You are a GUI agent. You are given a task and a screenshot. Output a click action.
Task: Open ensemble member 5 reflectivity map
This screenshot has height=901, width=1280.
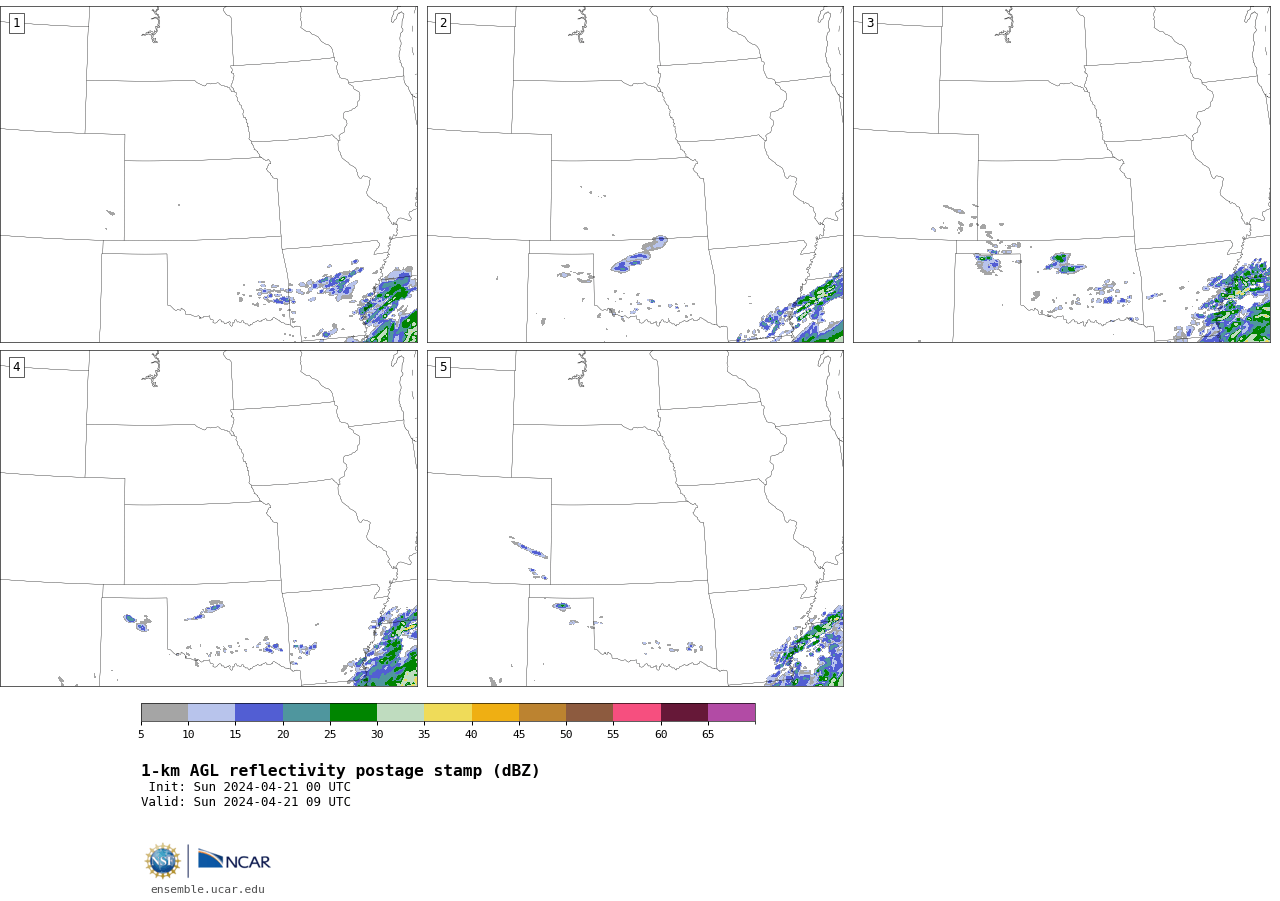click(x=635, y=518)
